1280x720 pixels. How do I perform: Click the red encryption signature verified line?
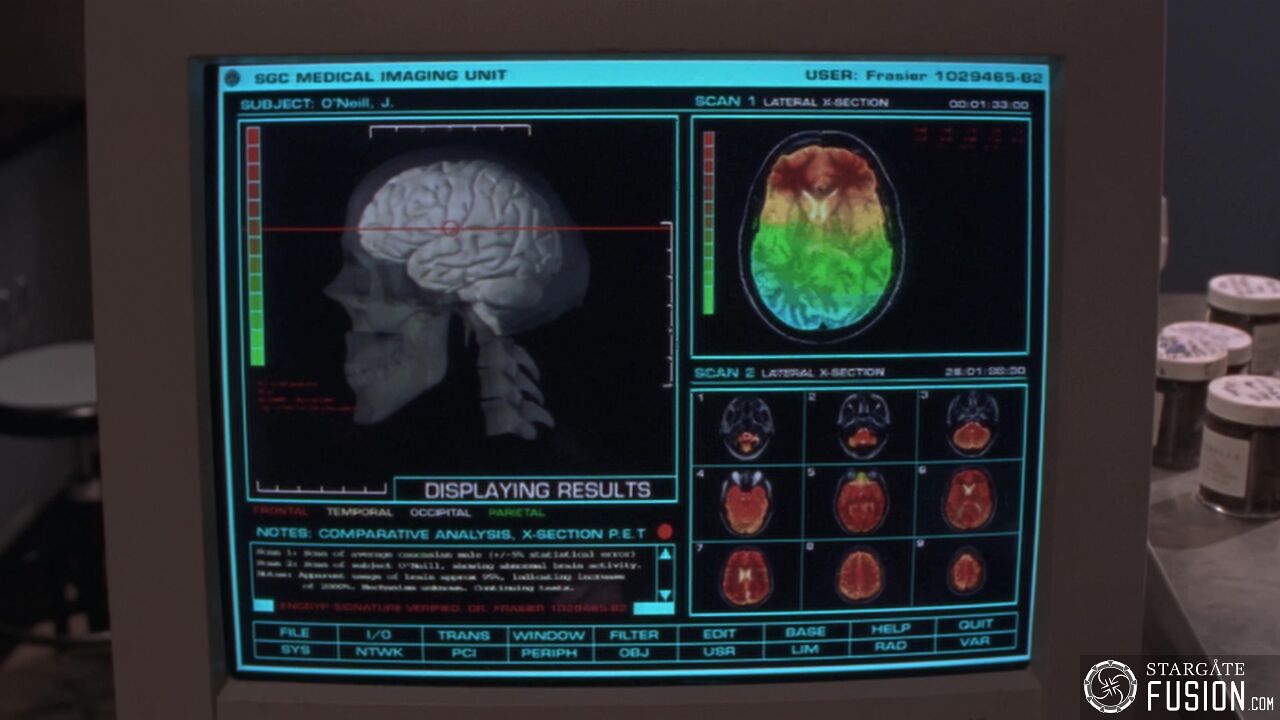[x=452, y=607]
